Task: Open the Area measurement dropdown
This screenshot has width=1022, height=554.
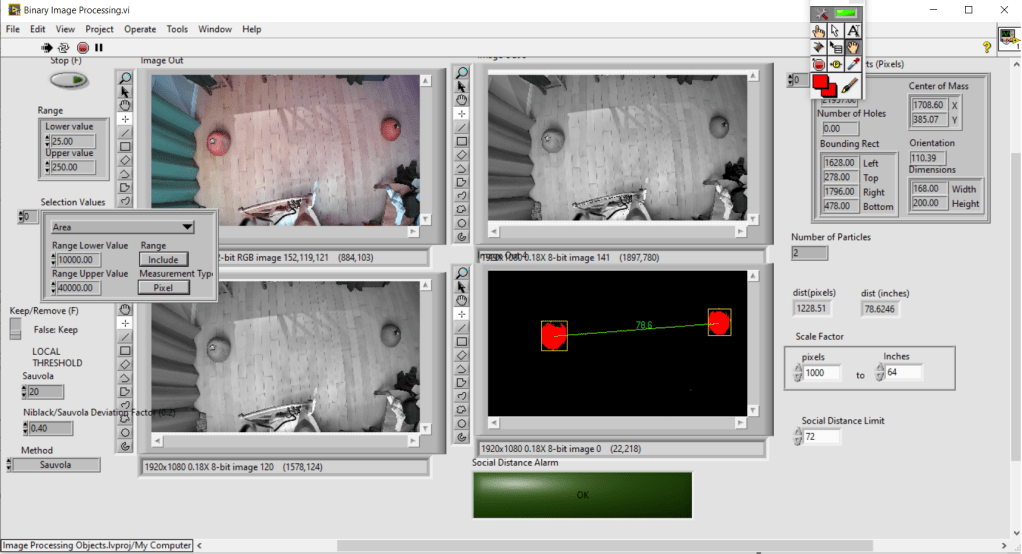Action: (122, 227)
